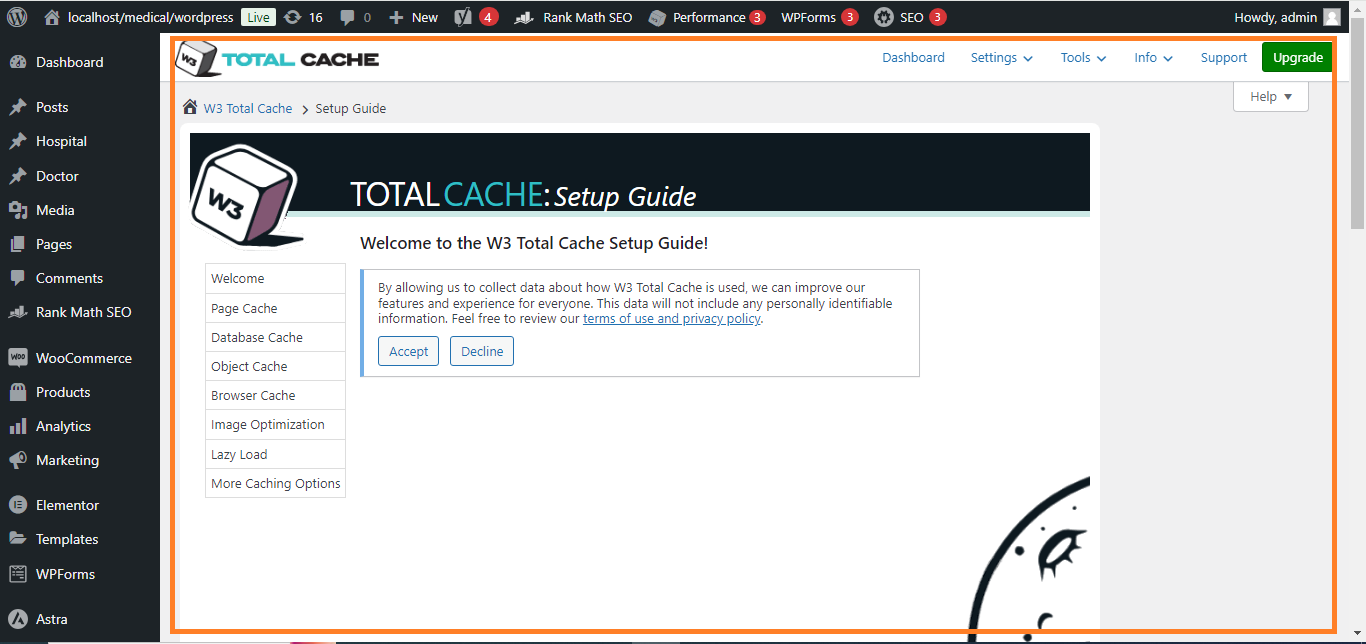Click the Performance cube icon in admin bar

[657, 17]
